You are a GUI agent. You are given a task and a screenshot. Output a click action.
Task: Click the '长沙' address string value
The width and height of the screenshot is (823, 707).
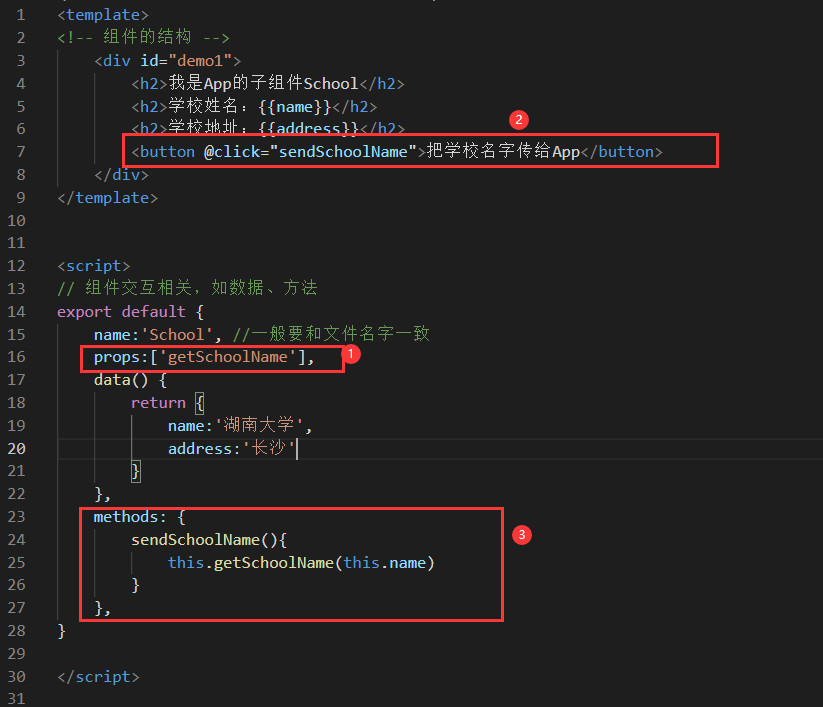pyautogui.click(x=268, y=448)
